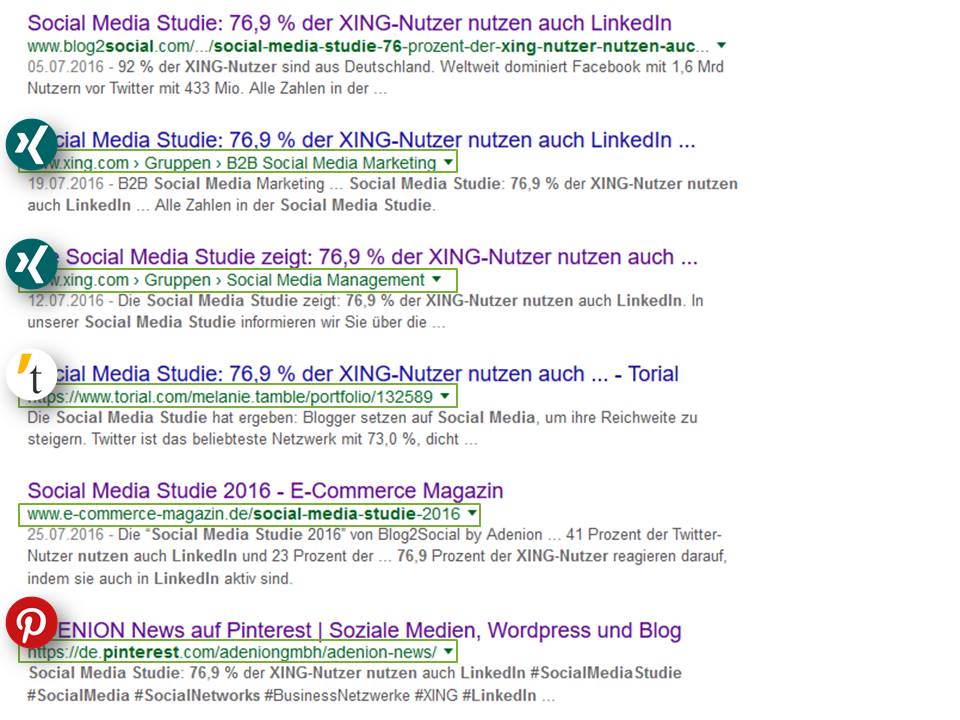The height and width of the screenshot is (720, 960).
Task: Click the Torial logo icon
Action: coord(31,375)
